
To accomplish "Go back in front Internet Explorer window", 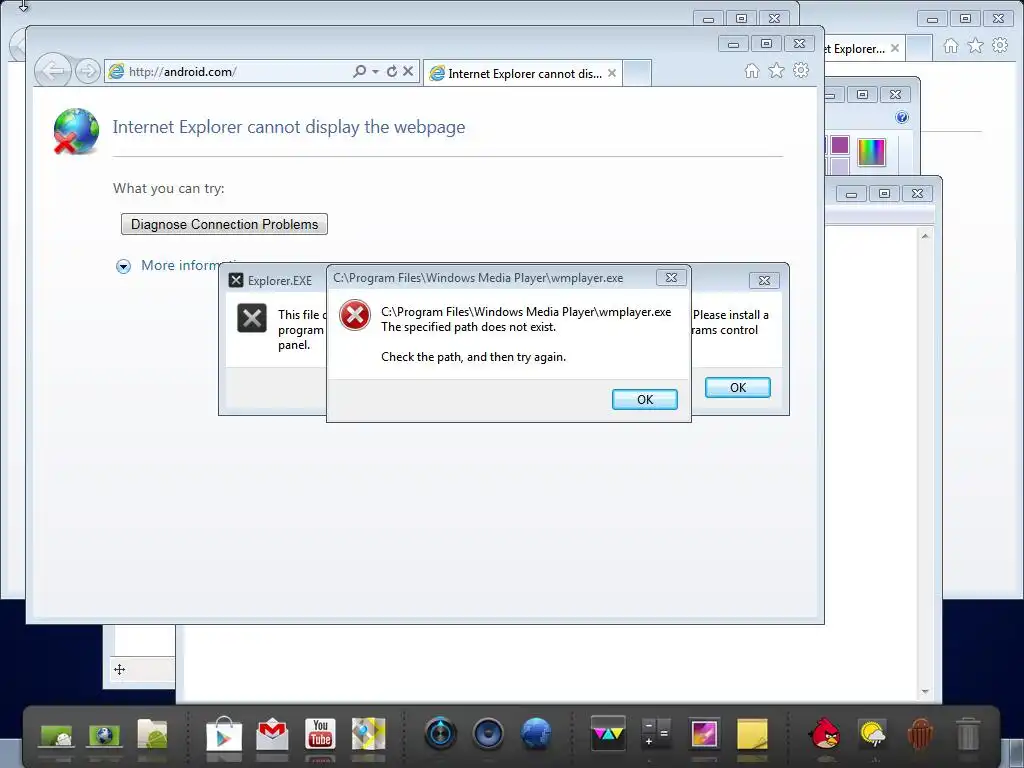I will click(53, 71).
